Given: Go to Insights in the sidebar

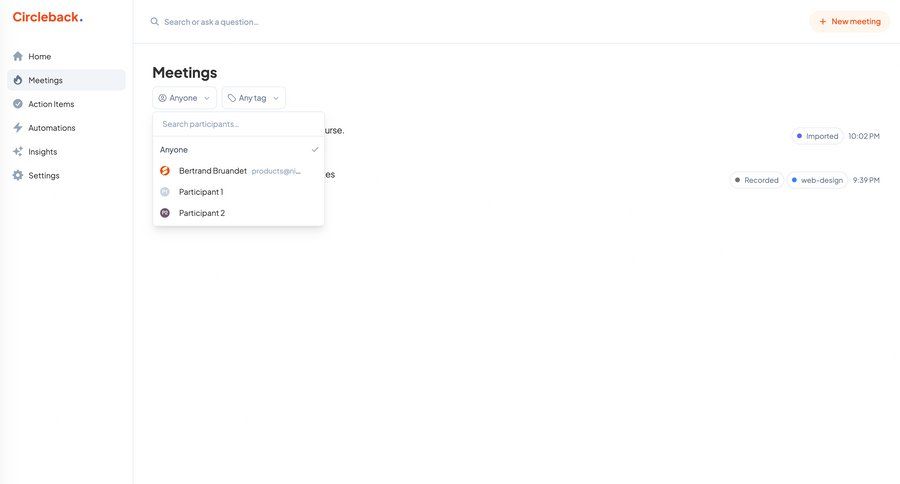Looking at the screenshot, I should click(42, 152).
